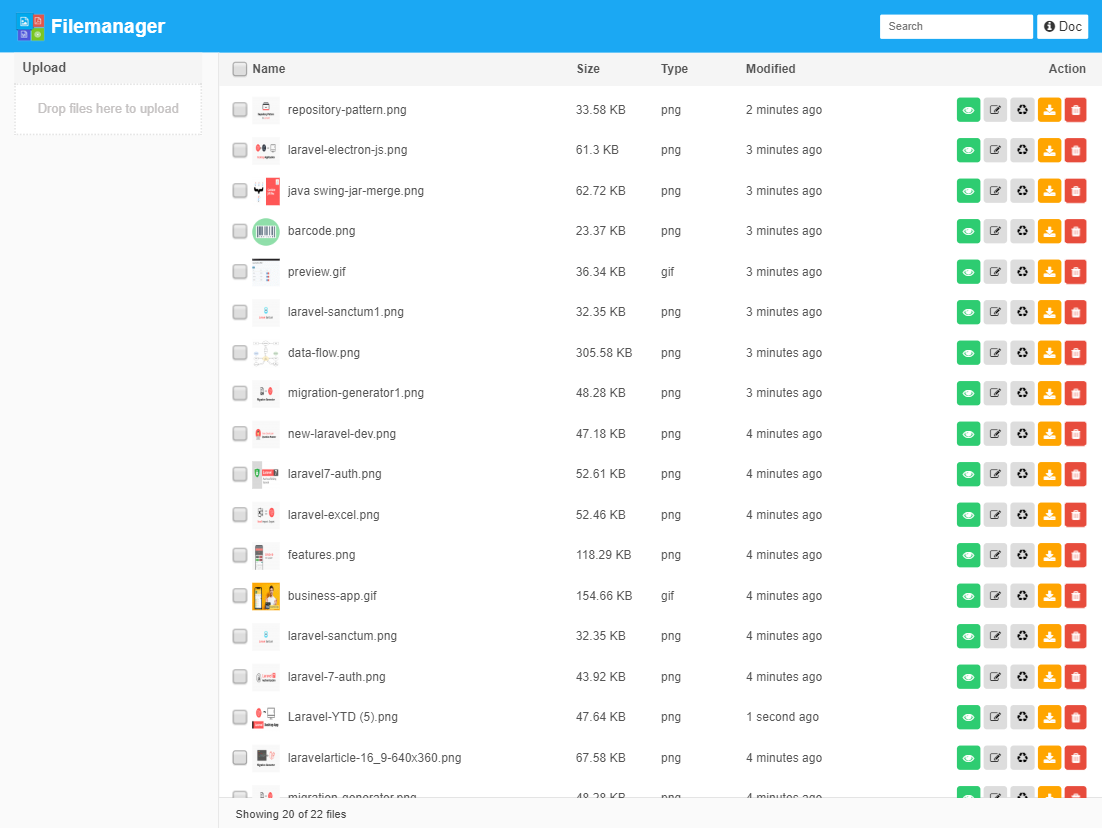Viewport: 1102px width, 828px height.
Task: Rename laravel-electron-js.png using the edit icon
Action: [x=995, y=150]
